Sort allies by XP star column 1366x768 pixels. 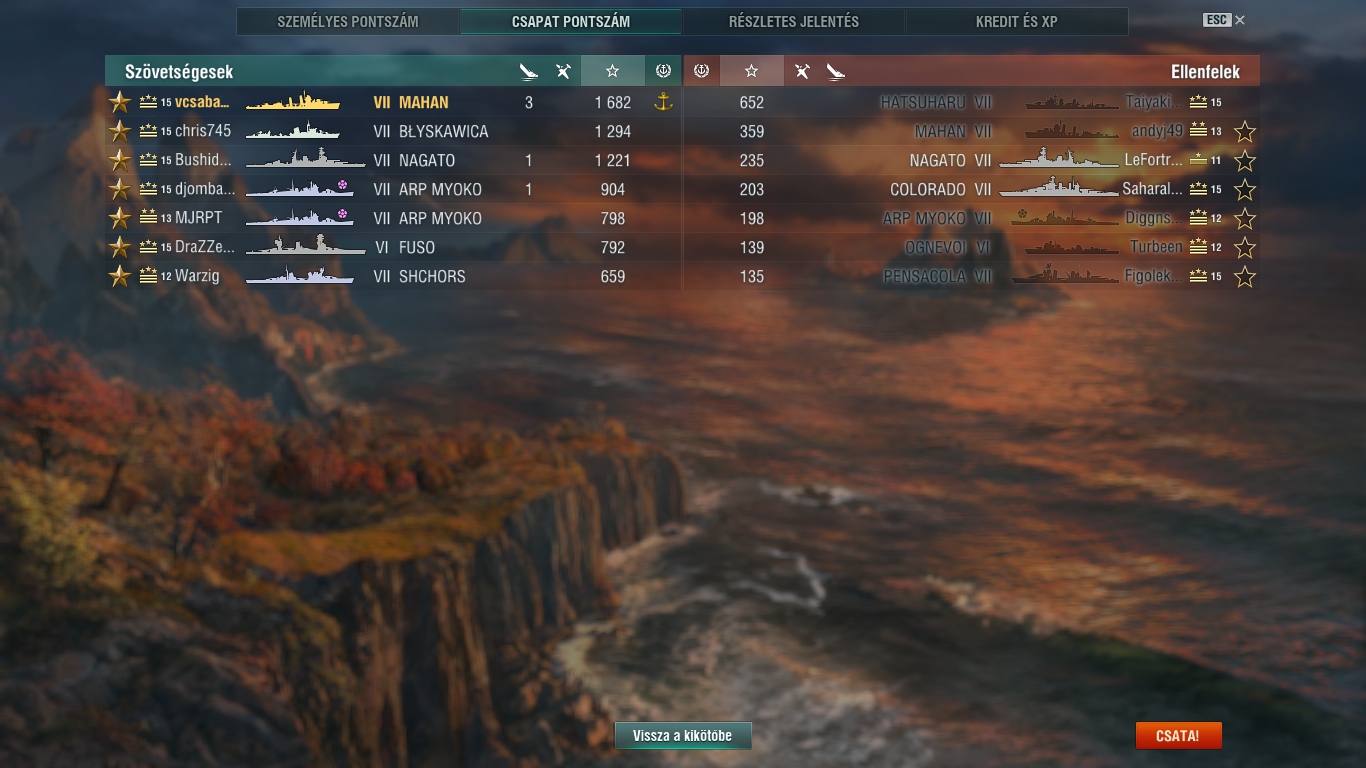pos(612,71)
